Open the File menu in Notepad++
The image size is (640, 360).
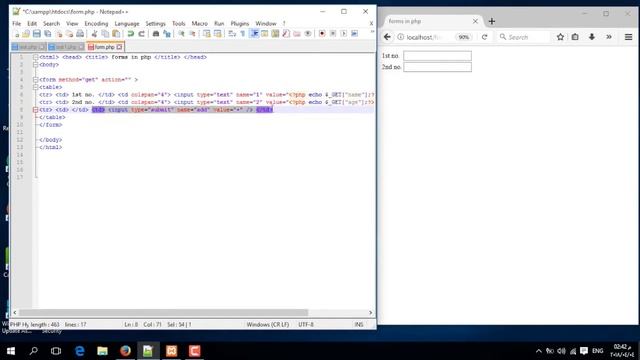(16, 24)
